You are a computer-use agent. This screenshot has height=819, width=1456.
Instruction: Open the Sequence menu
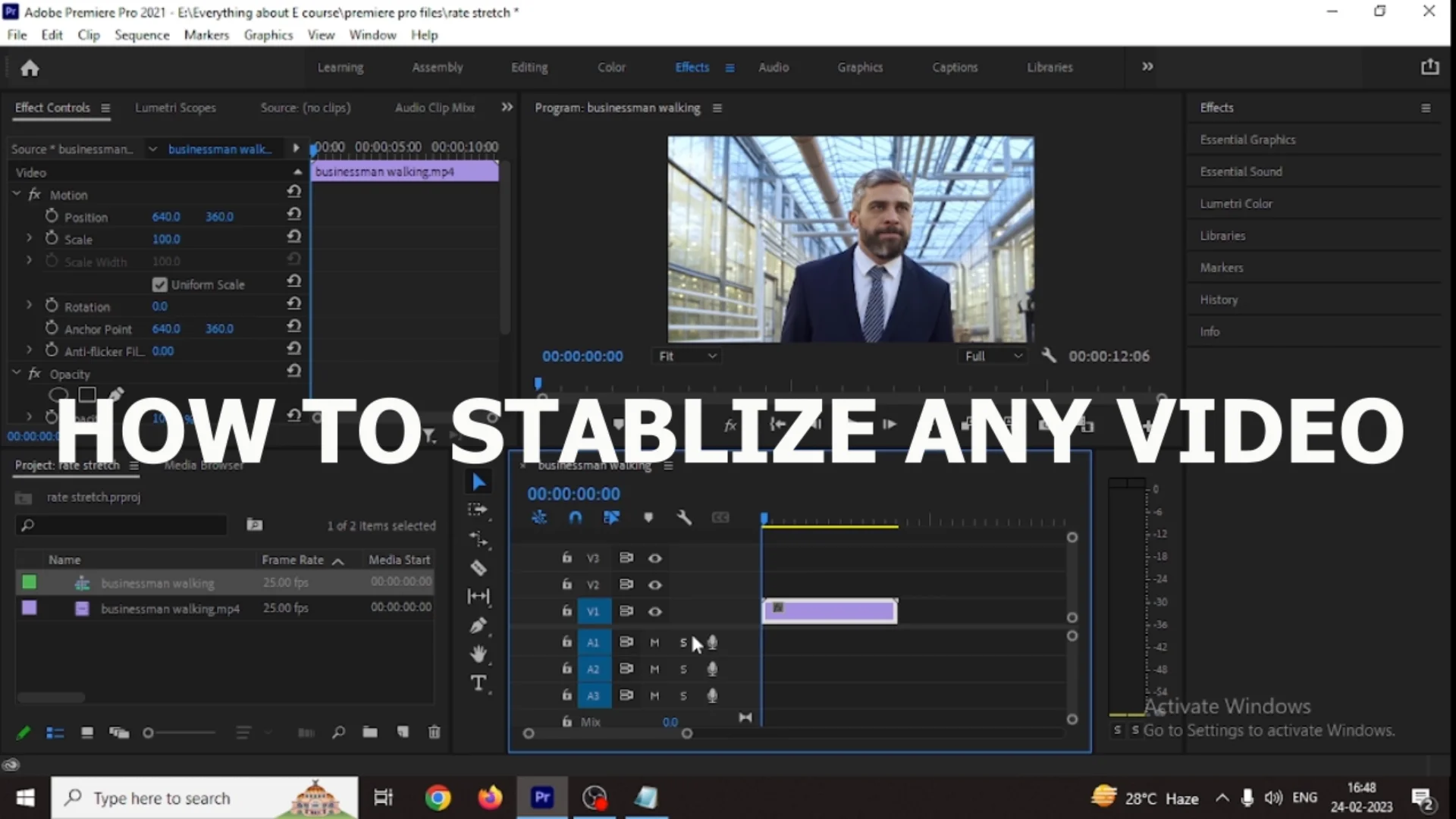[x=142, y=35]
